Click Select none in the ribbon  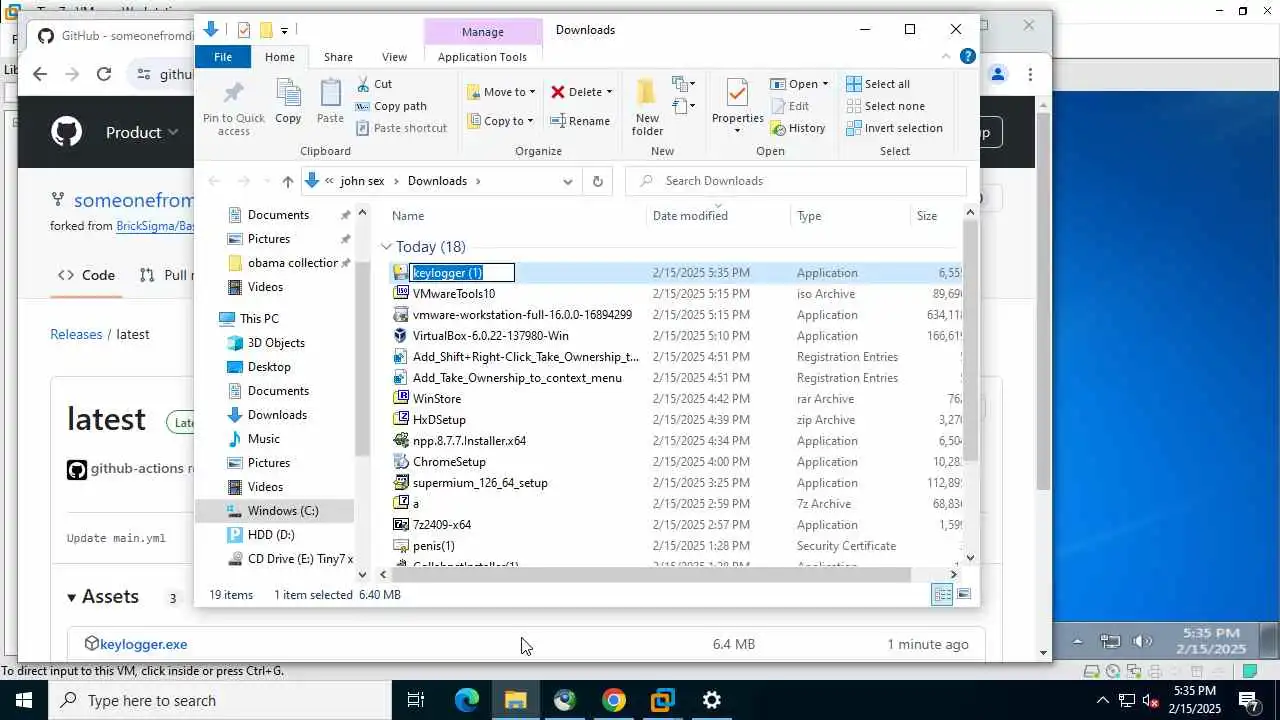[x=885, y=106]
